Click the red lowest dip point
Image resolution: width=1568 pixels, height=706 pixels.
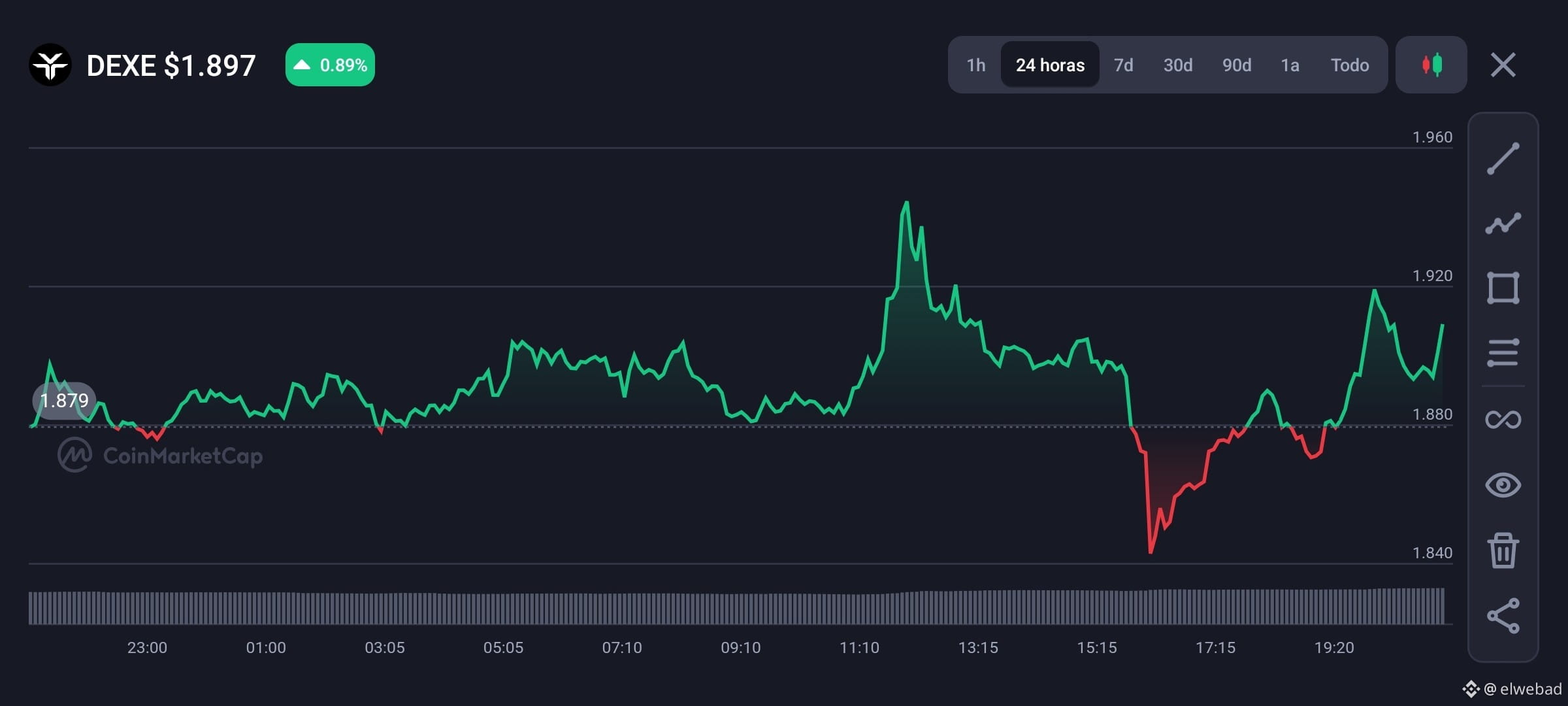pyautogui.click(x=1151, y=551)
